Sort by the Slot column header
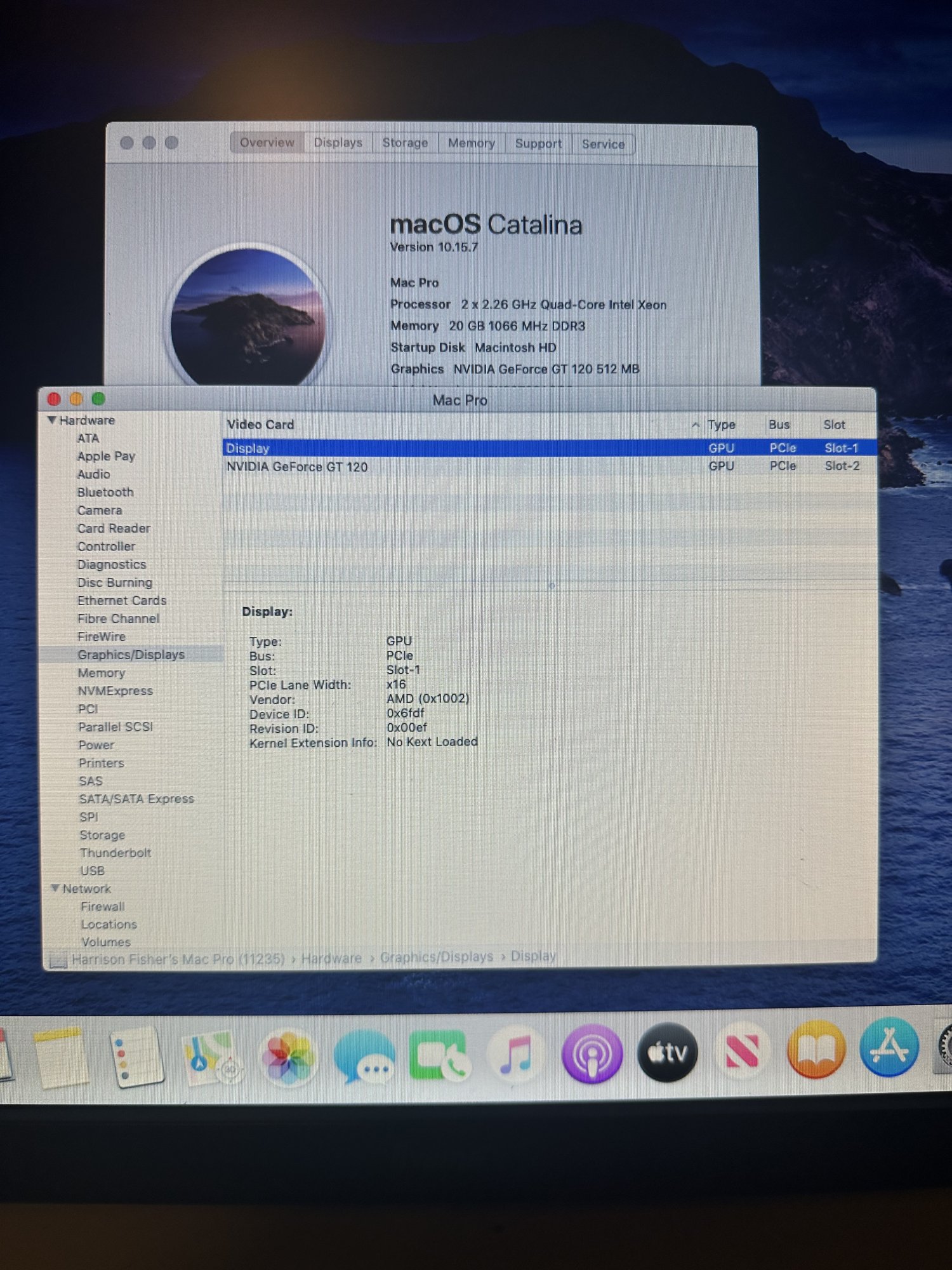This screenshot has width=952, height=1270. point(834,425)
